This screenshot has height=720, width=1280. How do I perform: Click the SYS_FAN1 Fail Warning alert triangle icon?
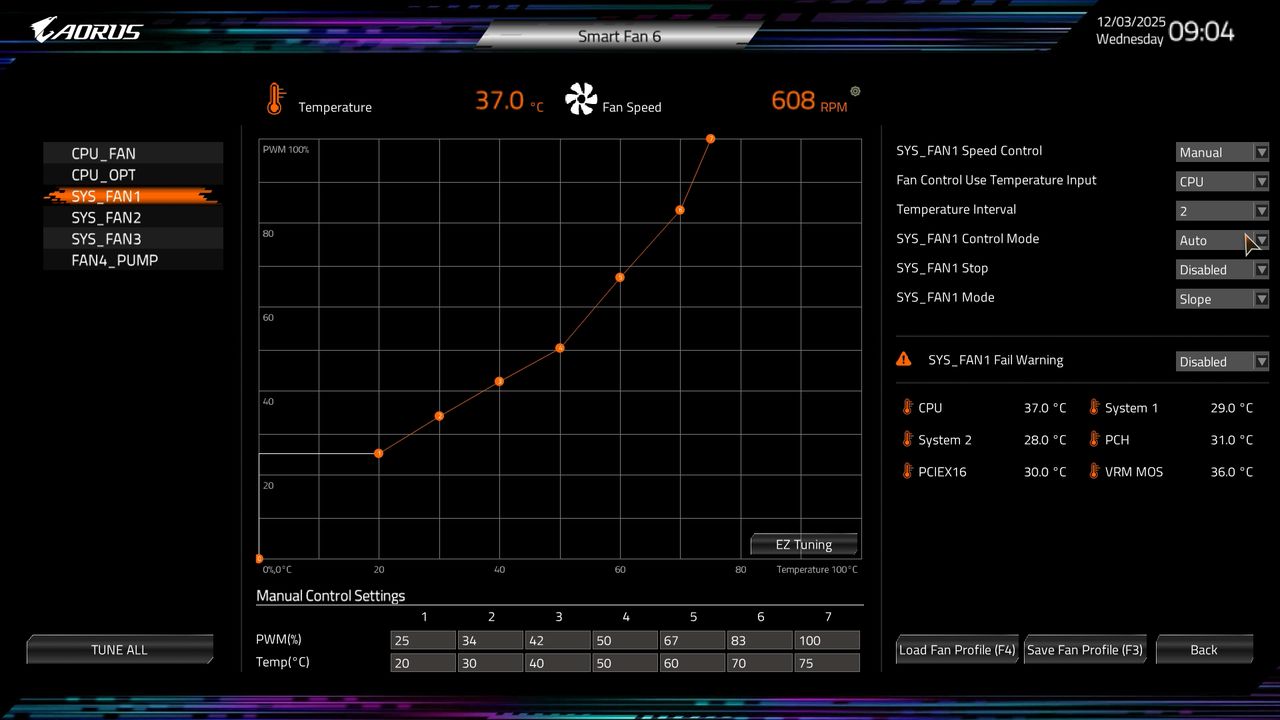[904, 358]
